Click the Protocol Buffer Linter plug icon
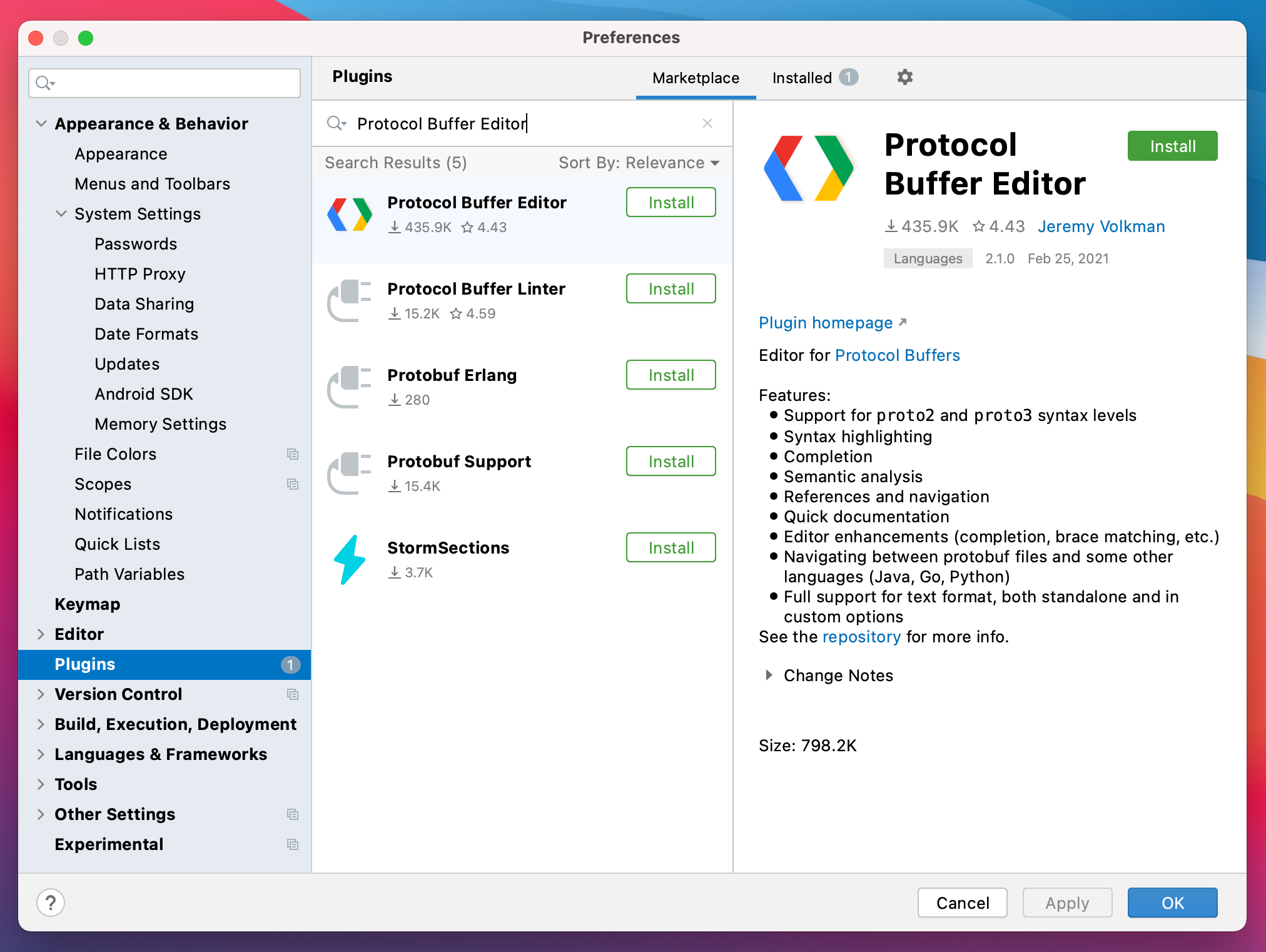 tap(350, 301)
